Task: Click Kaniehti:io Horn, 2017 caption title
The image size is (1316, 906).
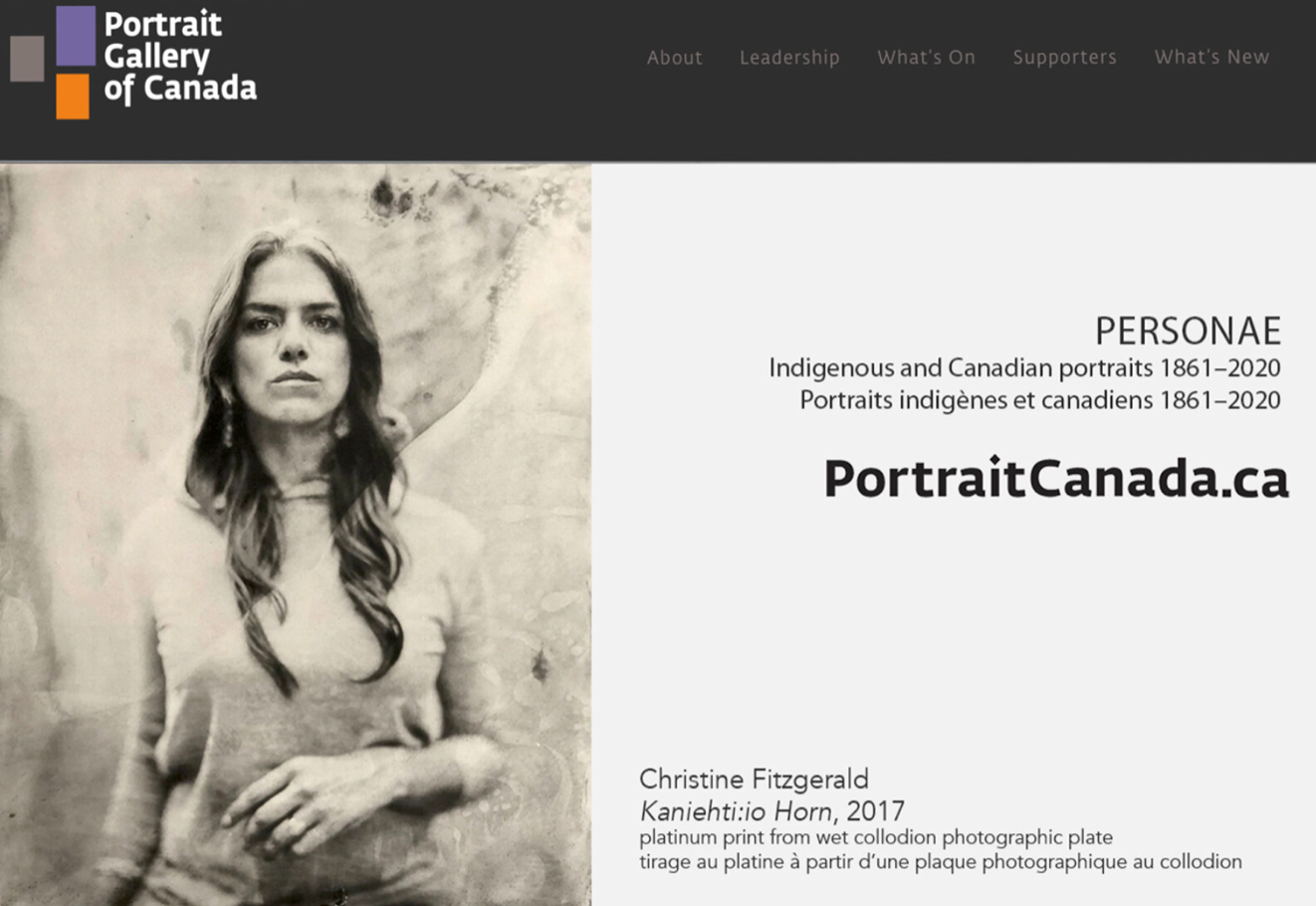Action: pos(771,811)
